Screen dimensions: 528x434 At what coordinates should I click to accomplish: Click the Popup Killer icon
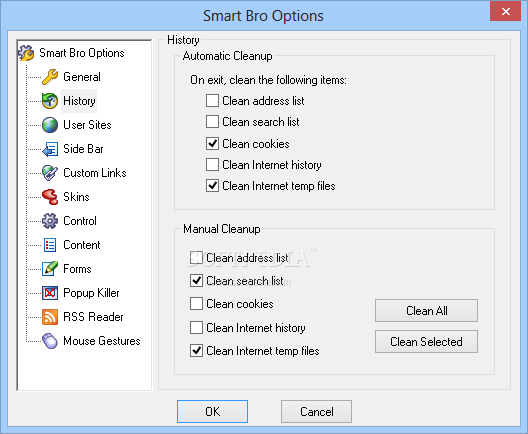tap(50, 293)
